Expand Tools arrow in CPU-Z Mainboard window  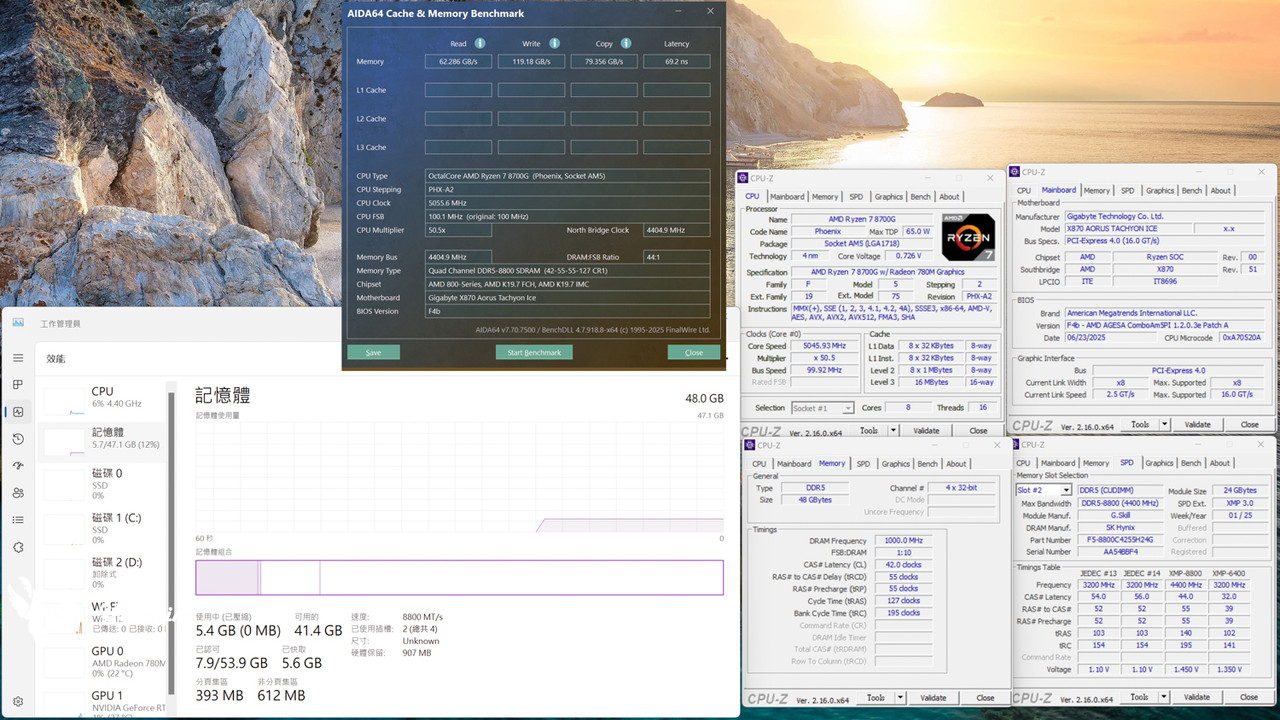pyautogui.click(x=1164, y=424)
